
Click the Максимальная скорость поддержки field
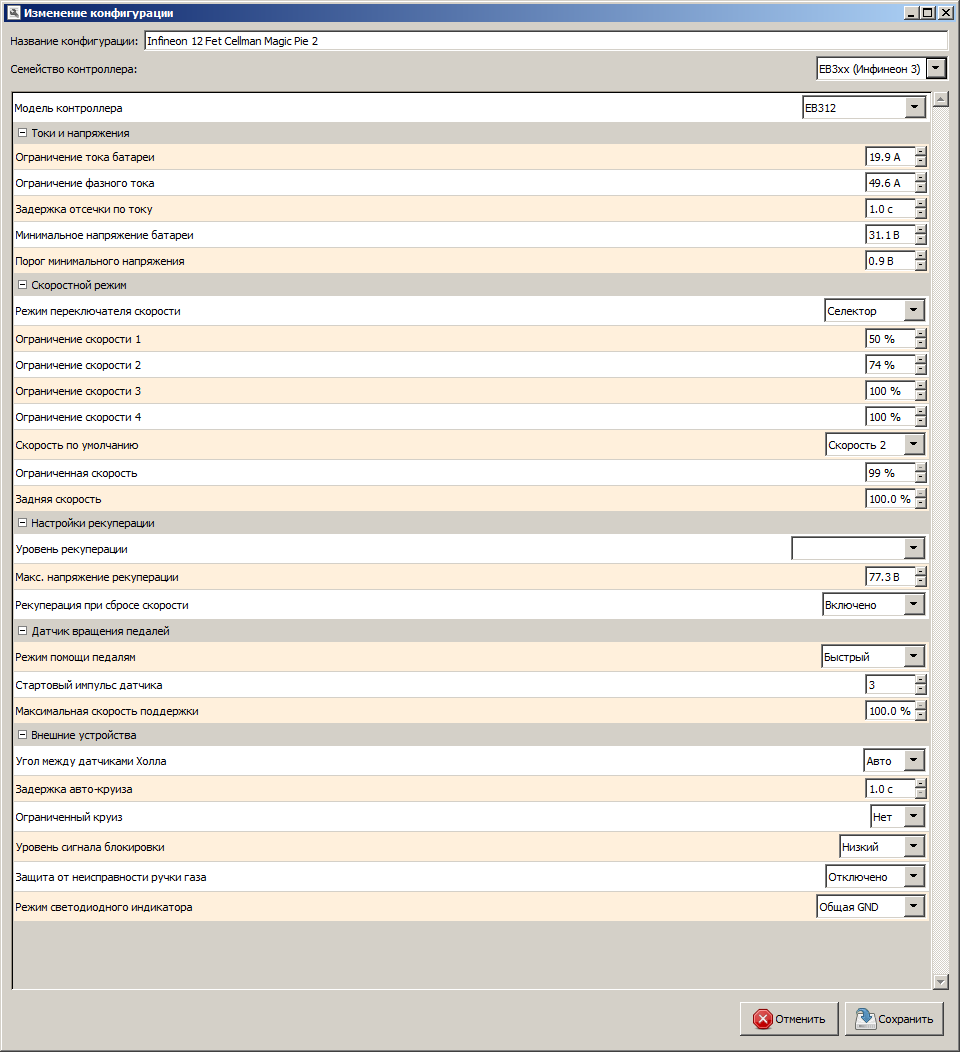tap(890, 711)
